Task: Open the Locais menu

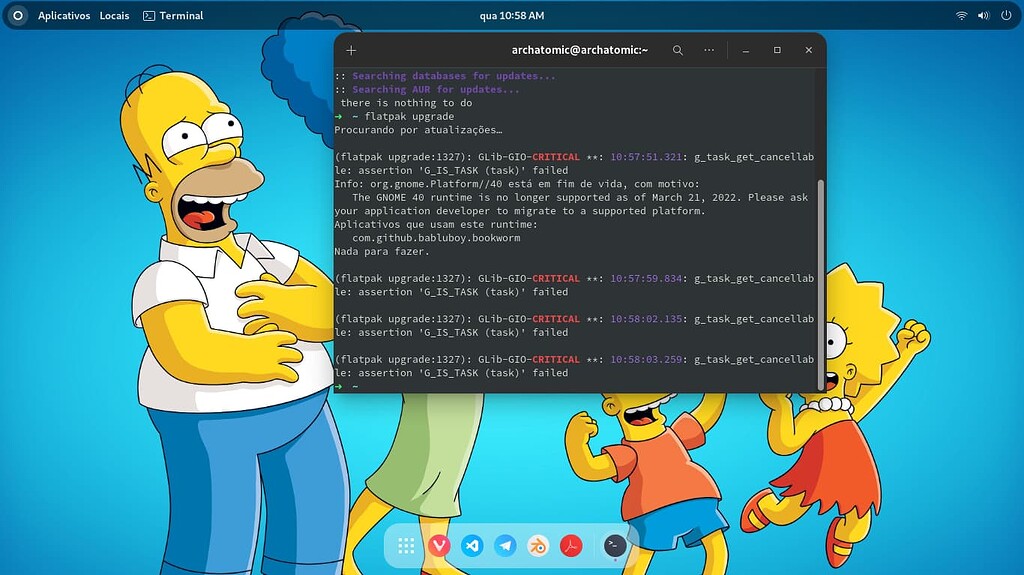Action: [114, 16]
